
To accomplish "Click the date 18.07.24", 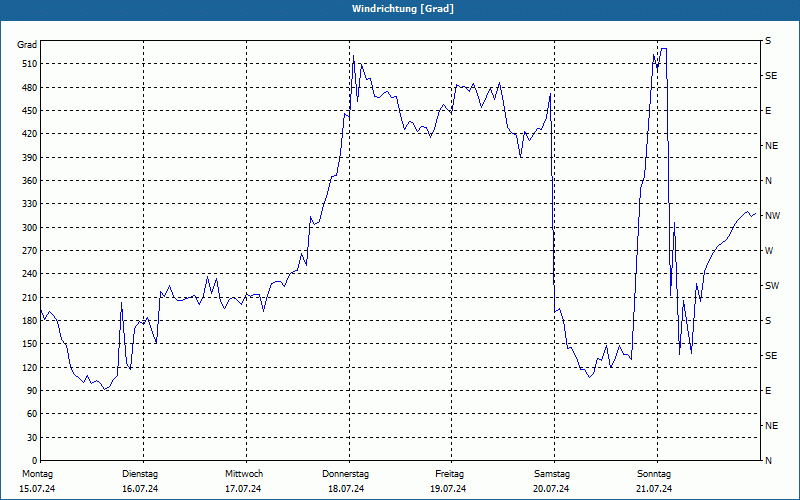I will coord(346,489).
